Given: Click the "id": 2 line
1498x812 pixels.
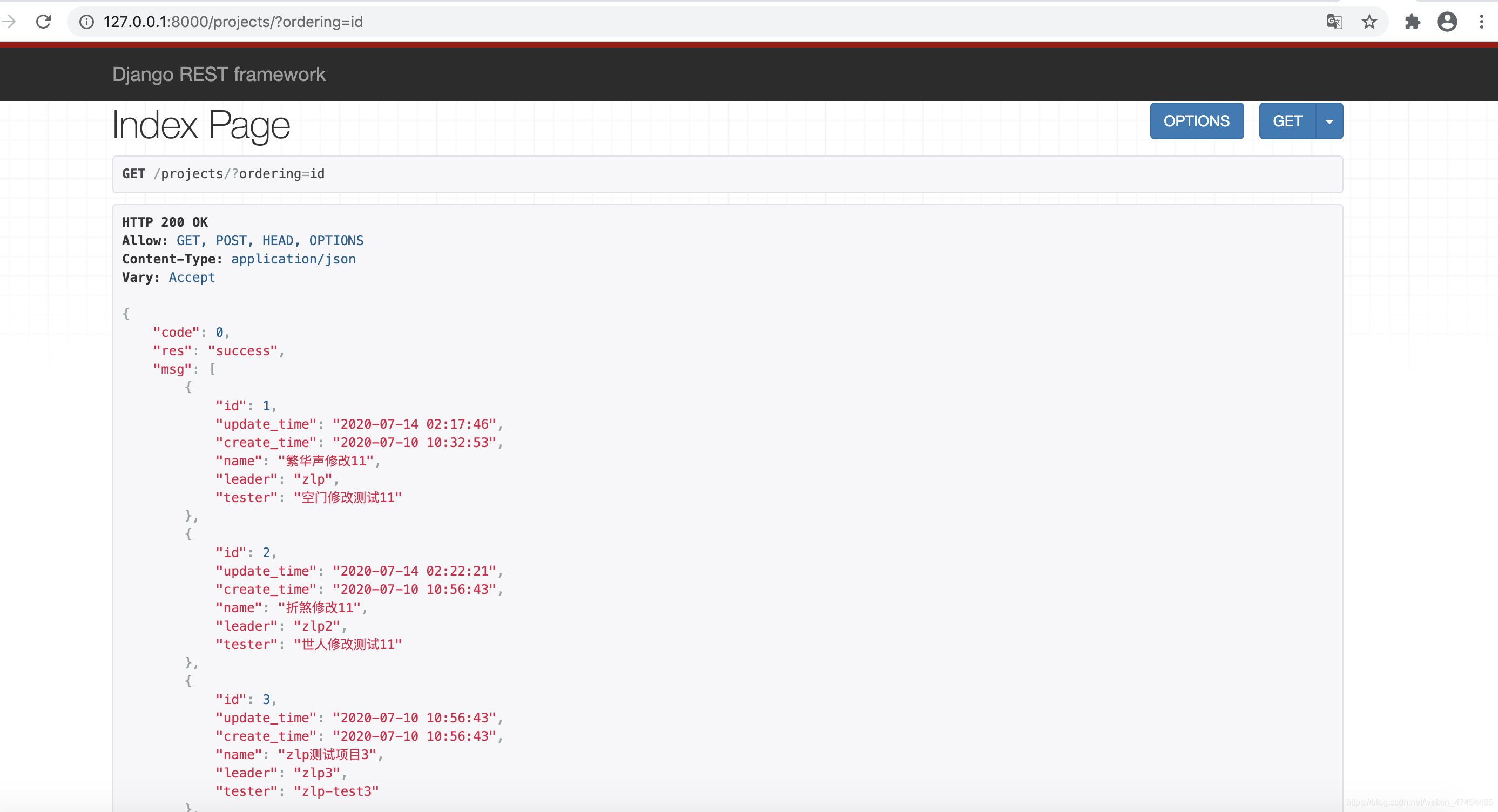Looking at the screenshot, I should pos(246,553).
